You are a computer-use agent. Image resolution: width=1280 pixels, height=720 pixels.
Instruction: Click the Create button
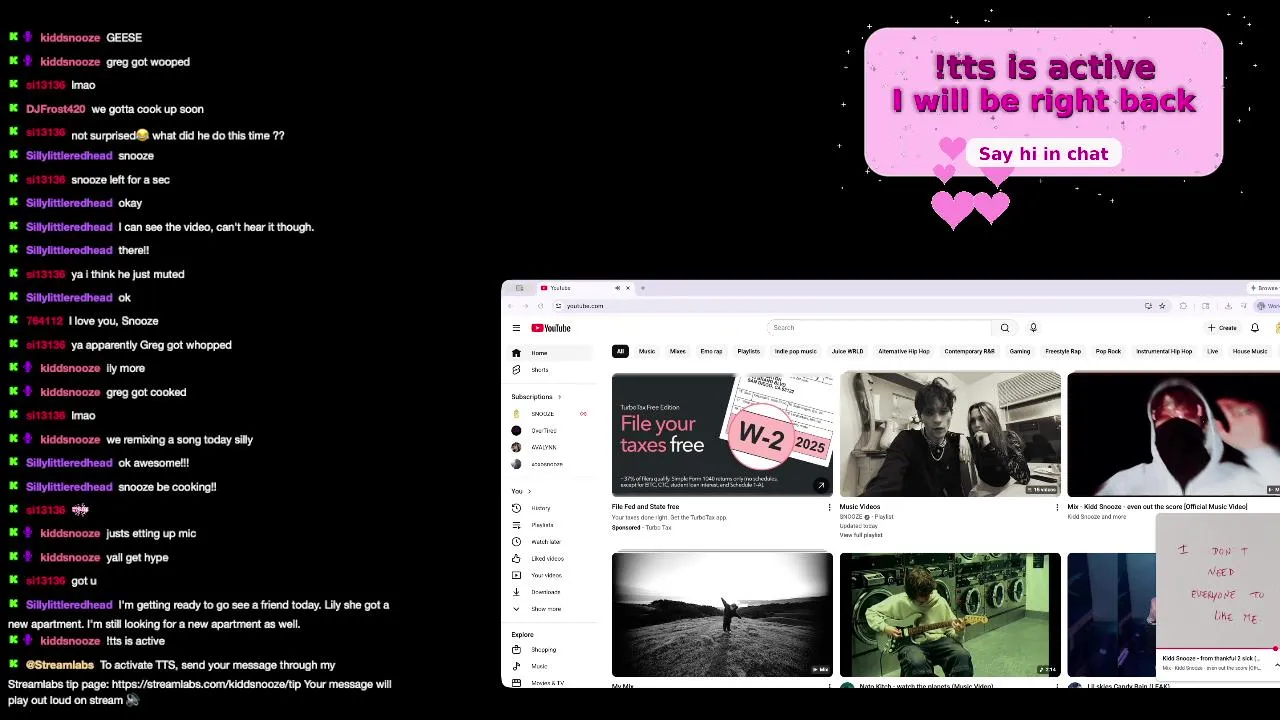[x=1222, y=328]
